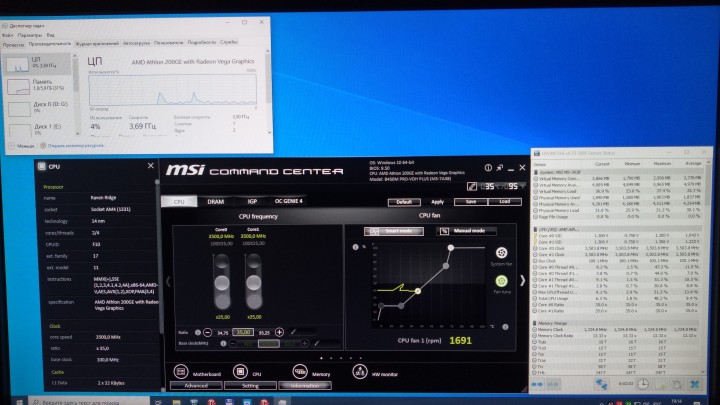
Task: Click the Setting button at the bottom
Action: coord(250,386)
